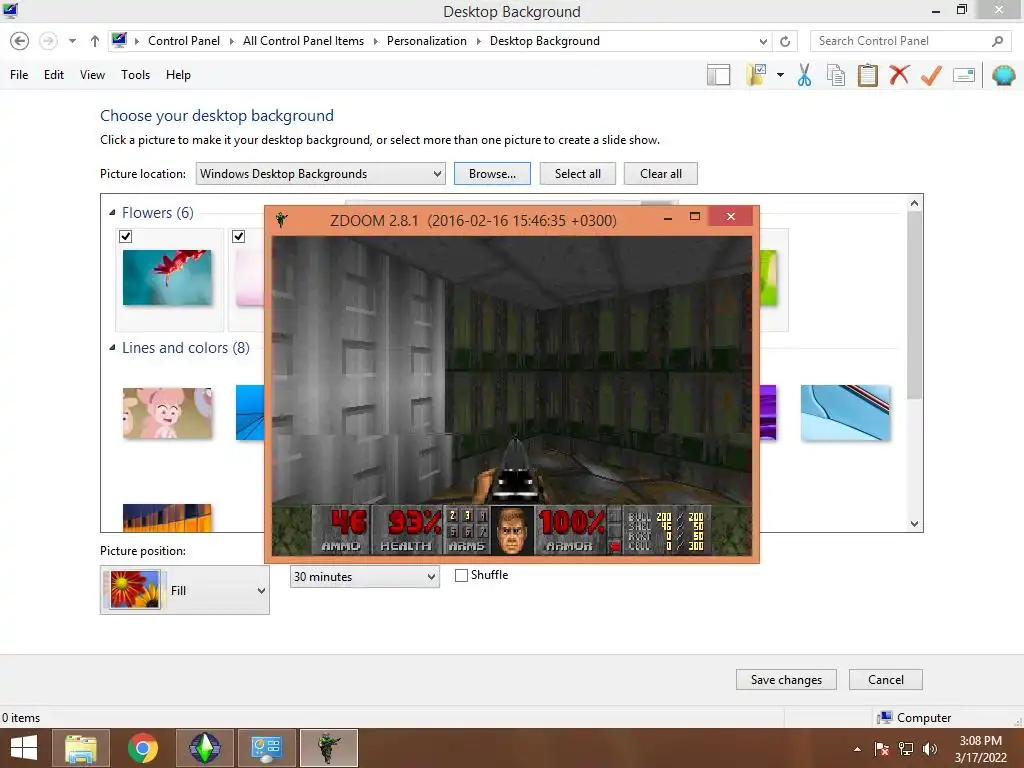The width and height of the screenshot is (1024, 768).
Task: Open the Help menu
Action: (x=178, y=75)
